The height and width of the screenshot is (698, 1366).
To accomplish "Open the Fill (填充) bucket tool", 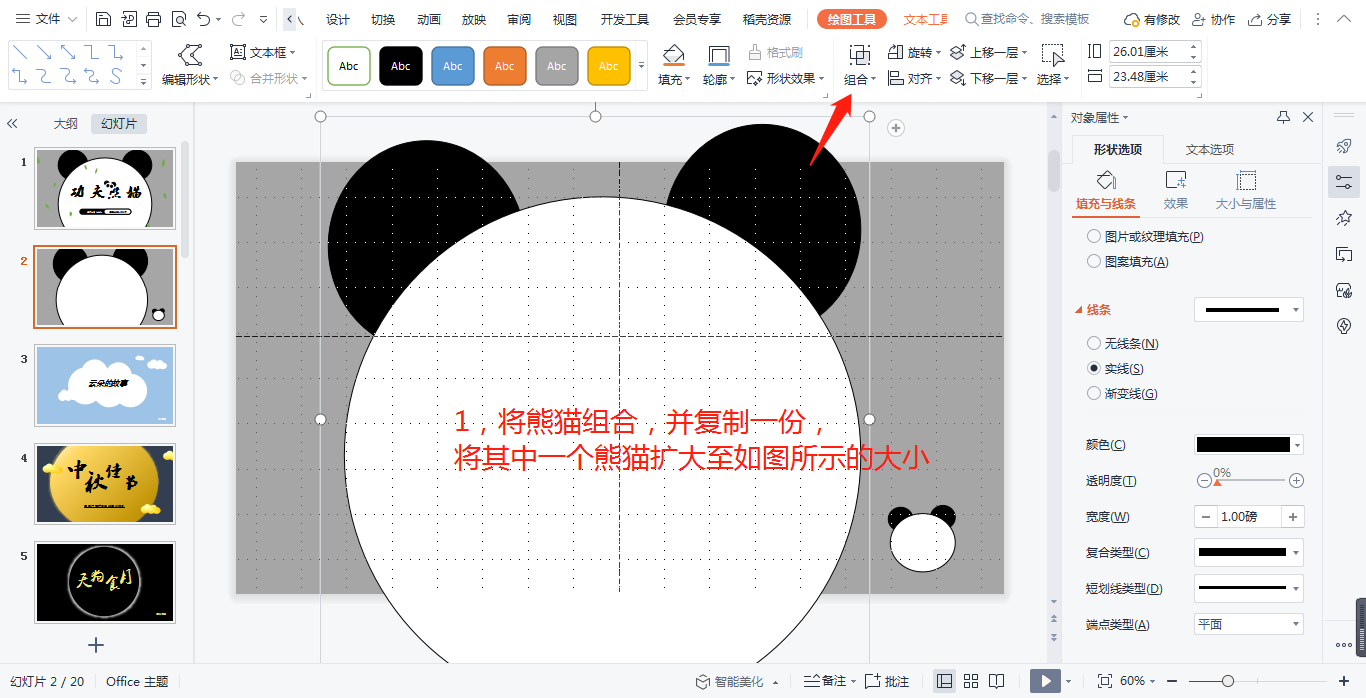I will pyautogui.click(x=673, y=65).
